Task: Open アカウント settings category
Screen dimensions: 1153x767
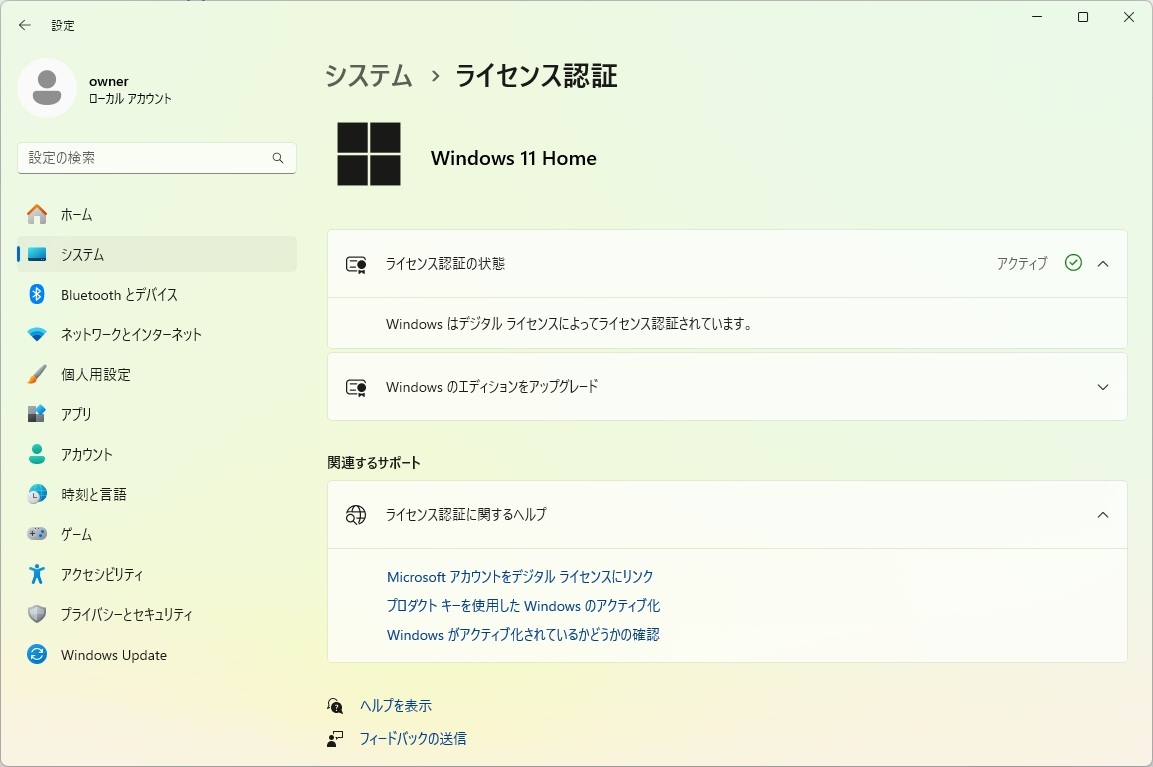Action: coord(157,454)
